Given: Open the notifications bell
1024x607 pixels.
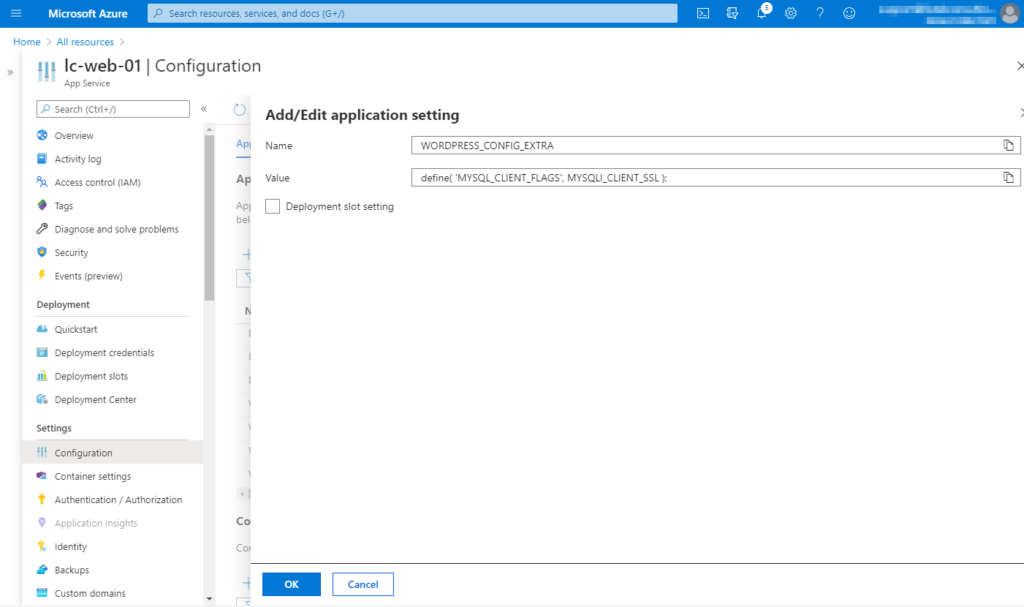Looking at the screenshot, I should (761, 13).
